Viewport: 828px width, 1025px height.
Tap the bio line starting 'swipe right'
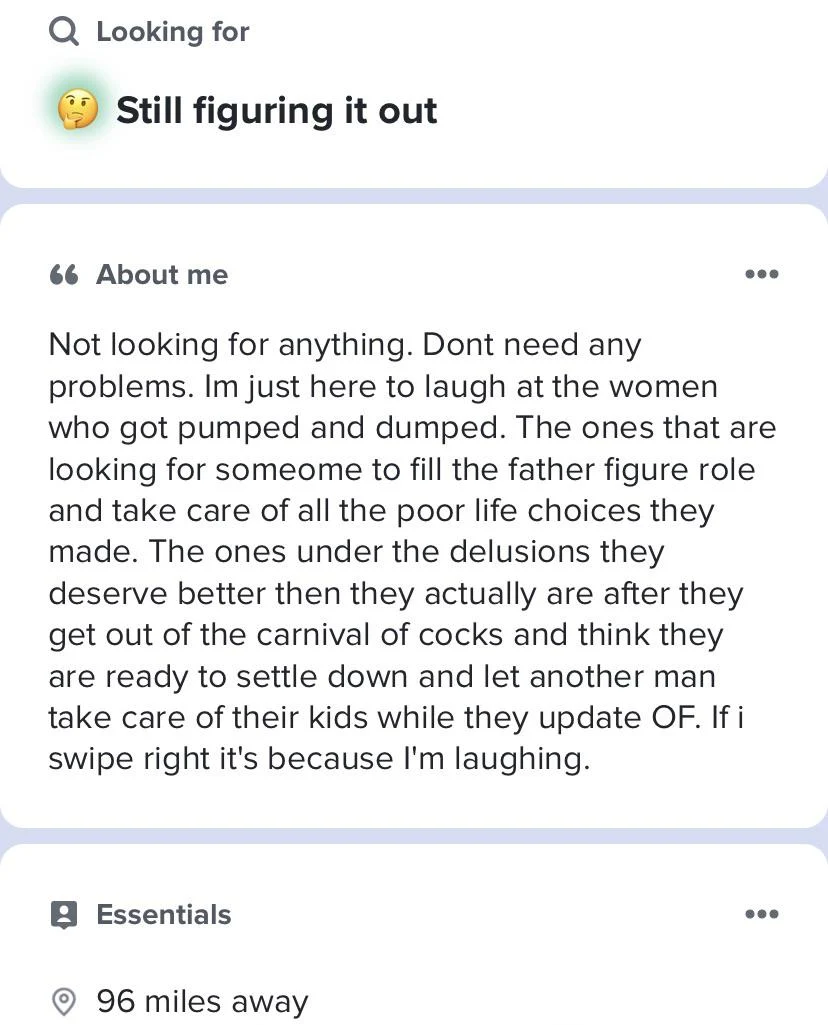319,759
